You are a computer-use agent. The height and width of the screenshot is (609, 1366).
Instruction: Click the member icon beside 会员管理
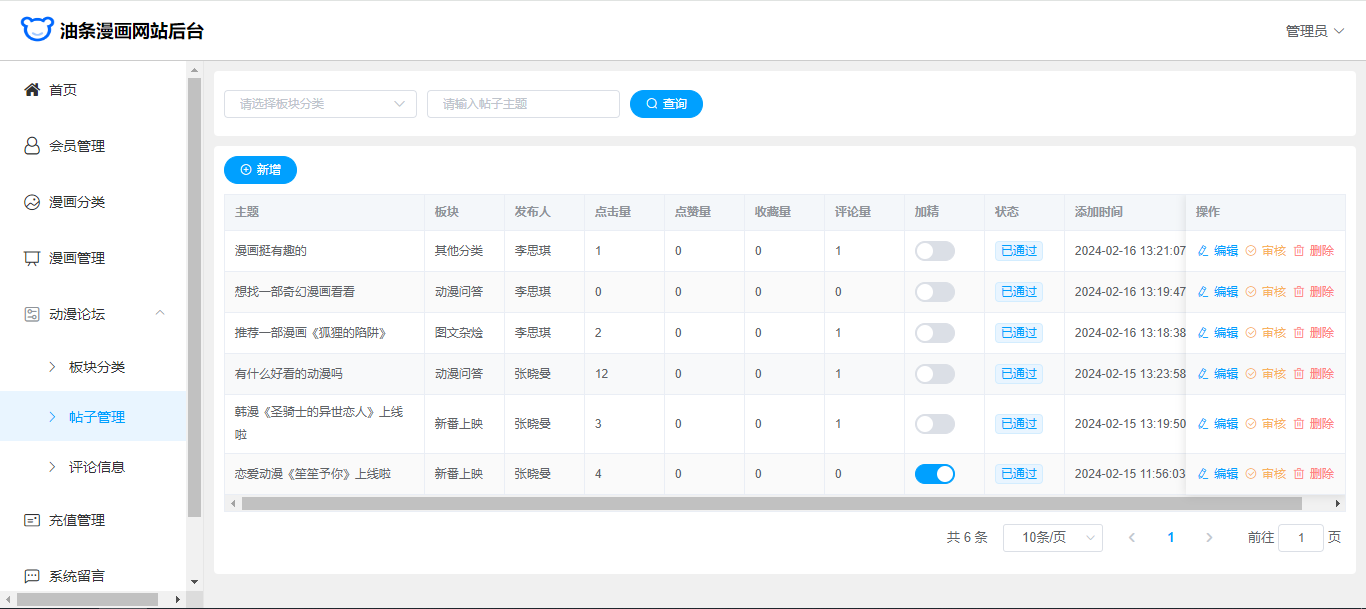(x=32, y=146)
